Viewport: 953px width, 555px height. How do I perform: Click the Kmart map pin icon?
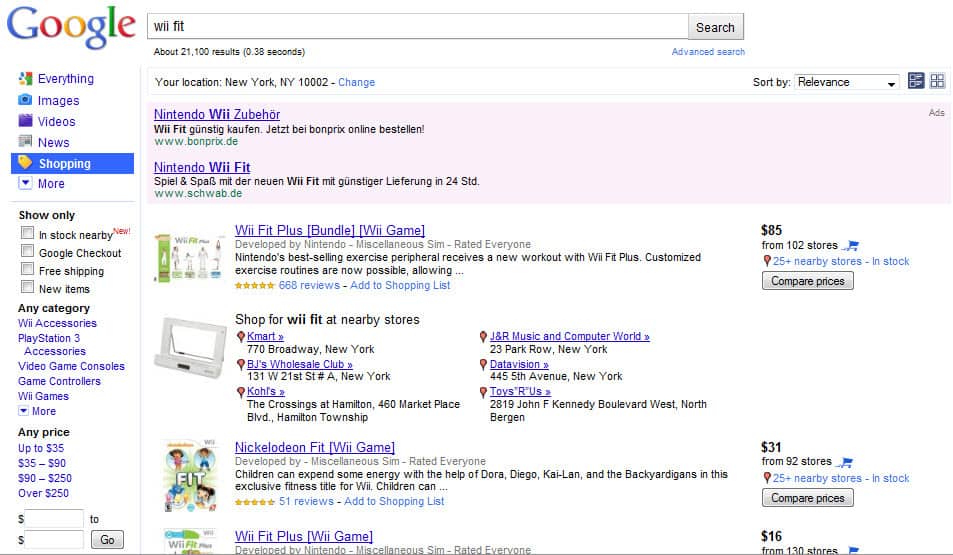click(241, 336)
